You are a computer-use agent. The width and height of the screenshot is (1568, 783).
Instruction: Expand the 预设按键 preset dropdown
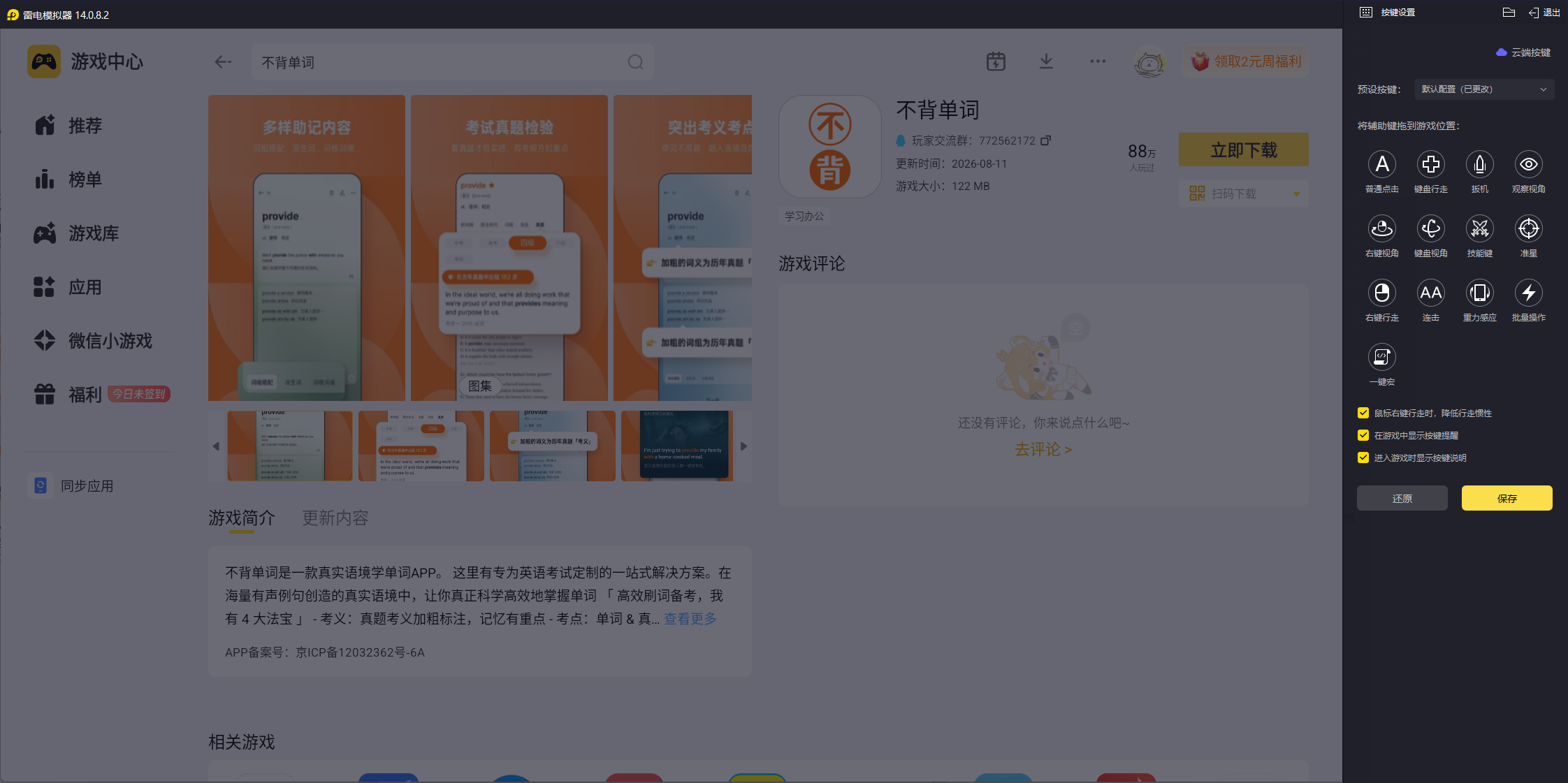pyautogui.click(x=1484, y=89)
